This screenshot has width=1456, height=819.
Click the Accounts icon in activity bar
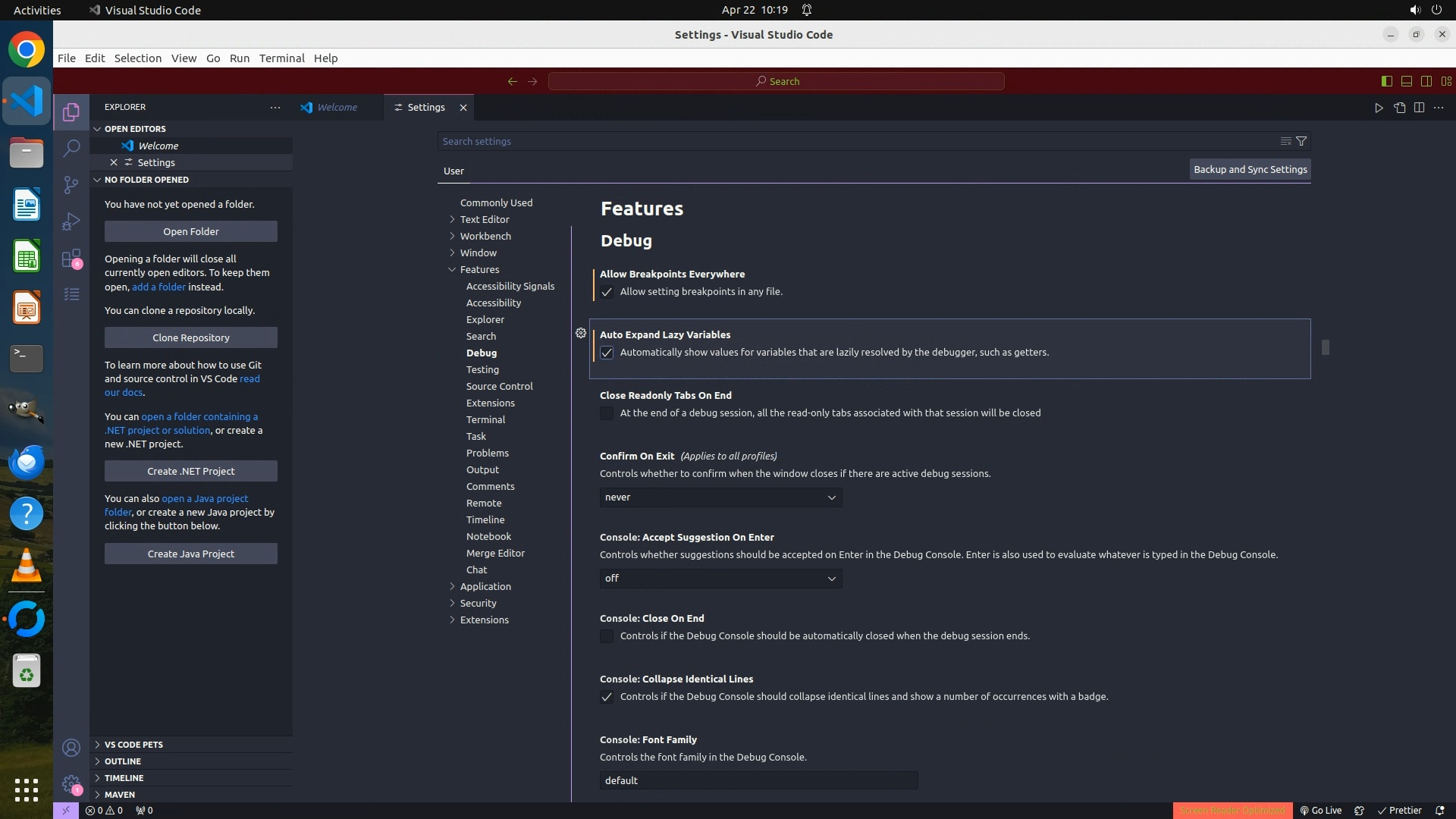point(71,748)
